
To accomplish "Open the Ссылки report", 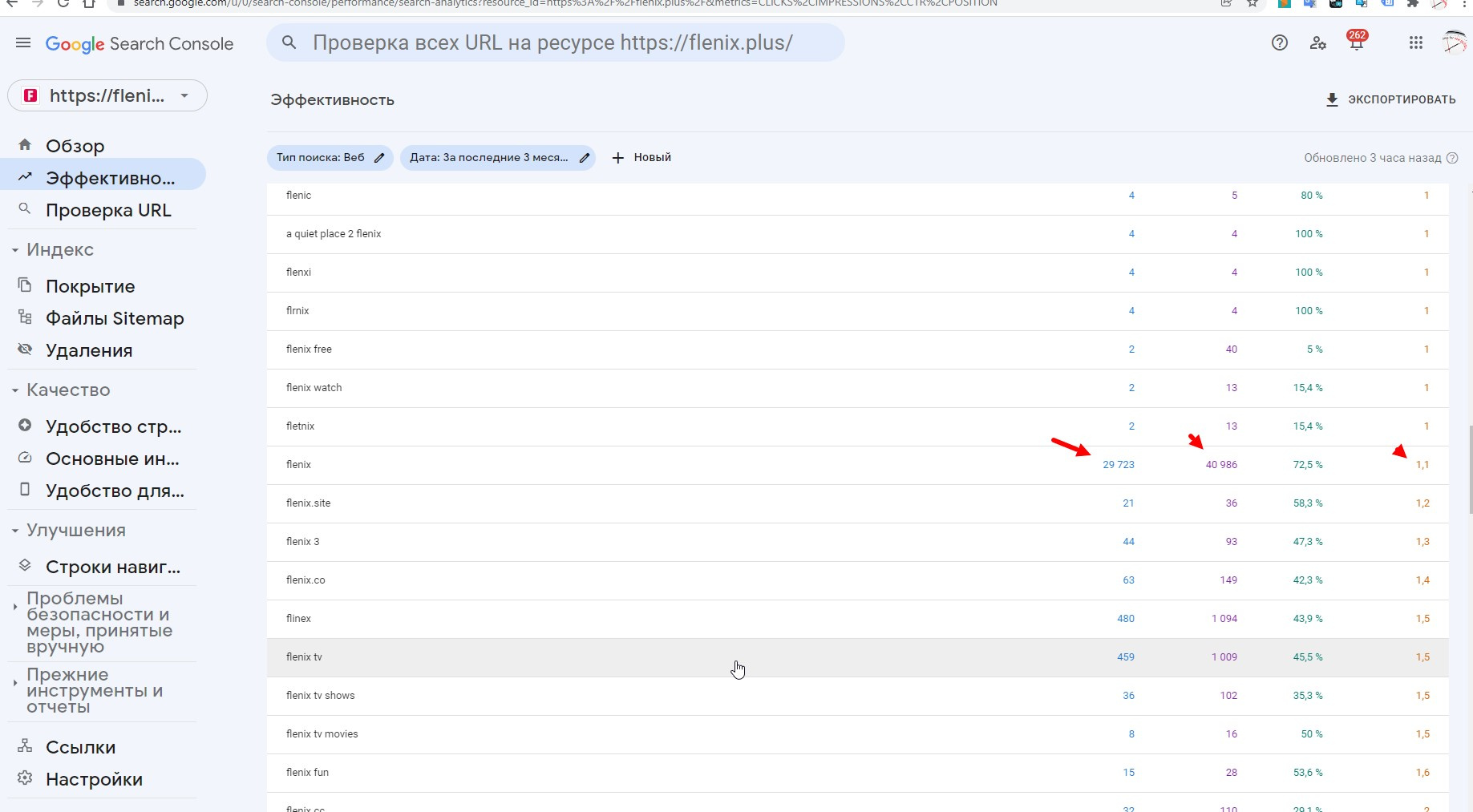I will [80, 747].
